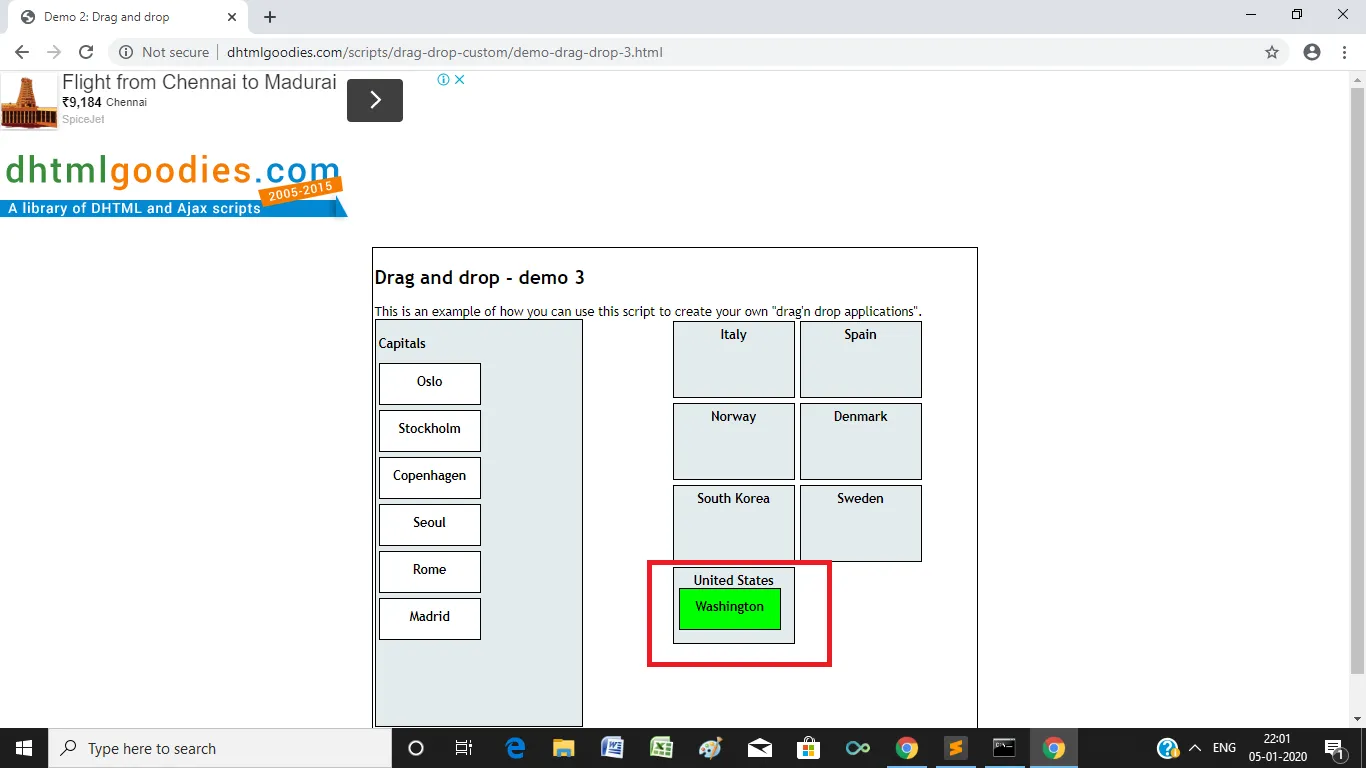Select the Demo 2: Drag and drop tab
Viewport: 1366px width, 768px height.
click(127, 17)
